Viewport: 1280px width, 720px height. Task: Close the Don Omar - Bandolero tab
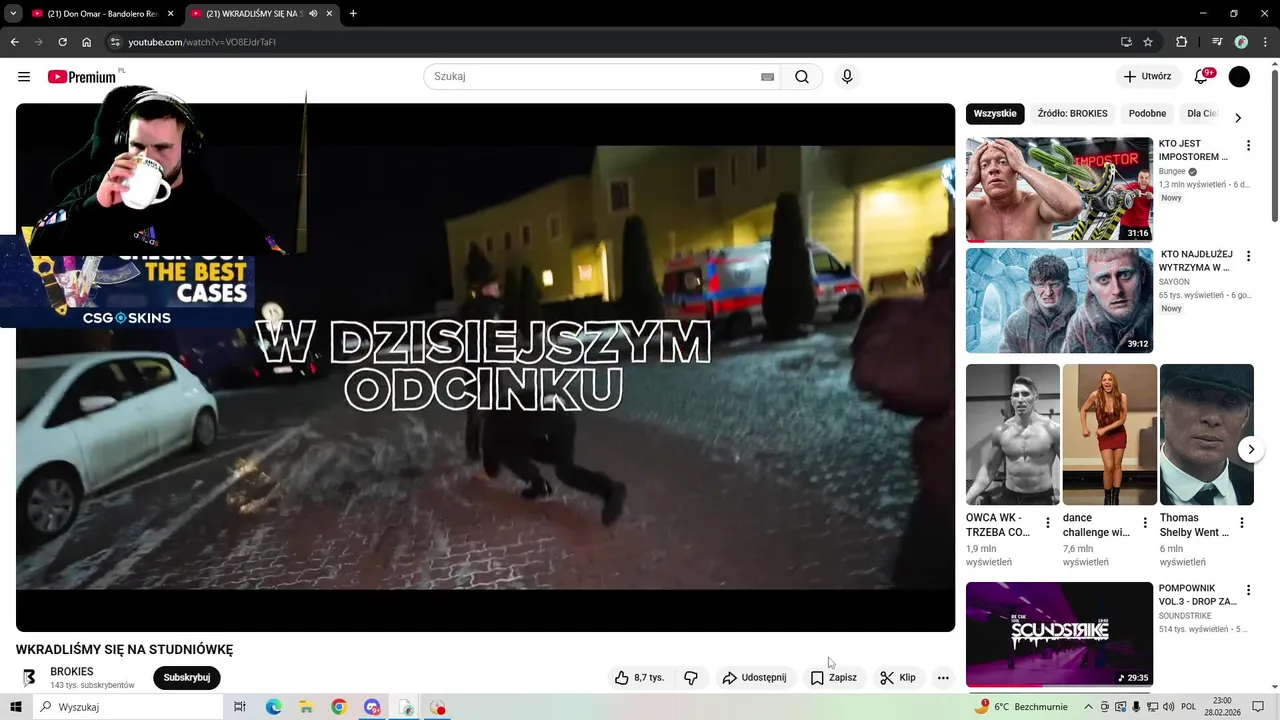[x=170, y=14]
